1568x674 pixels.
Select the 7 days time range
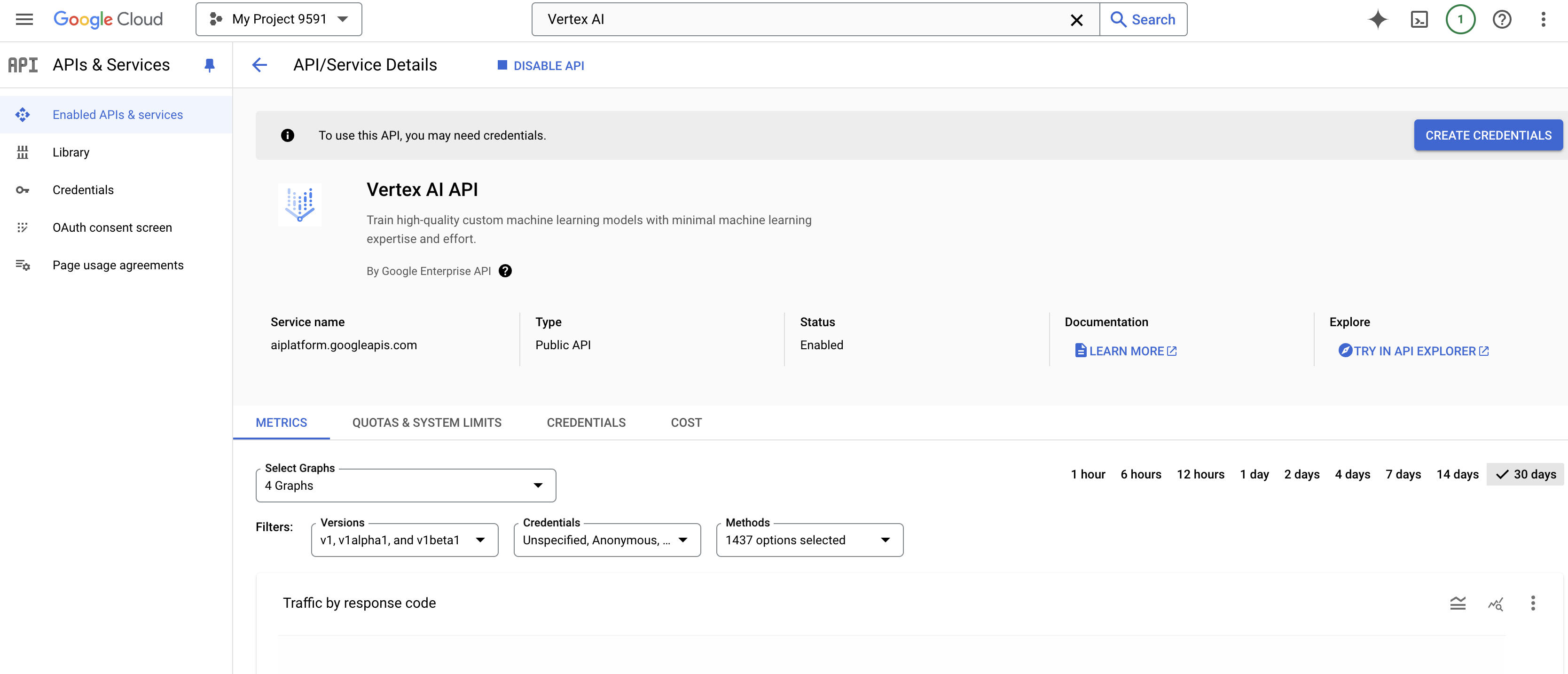(x=1403, y=474)
